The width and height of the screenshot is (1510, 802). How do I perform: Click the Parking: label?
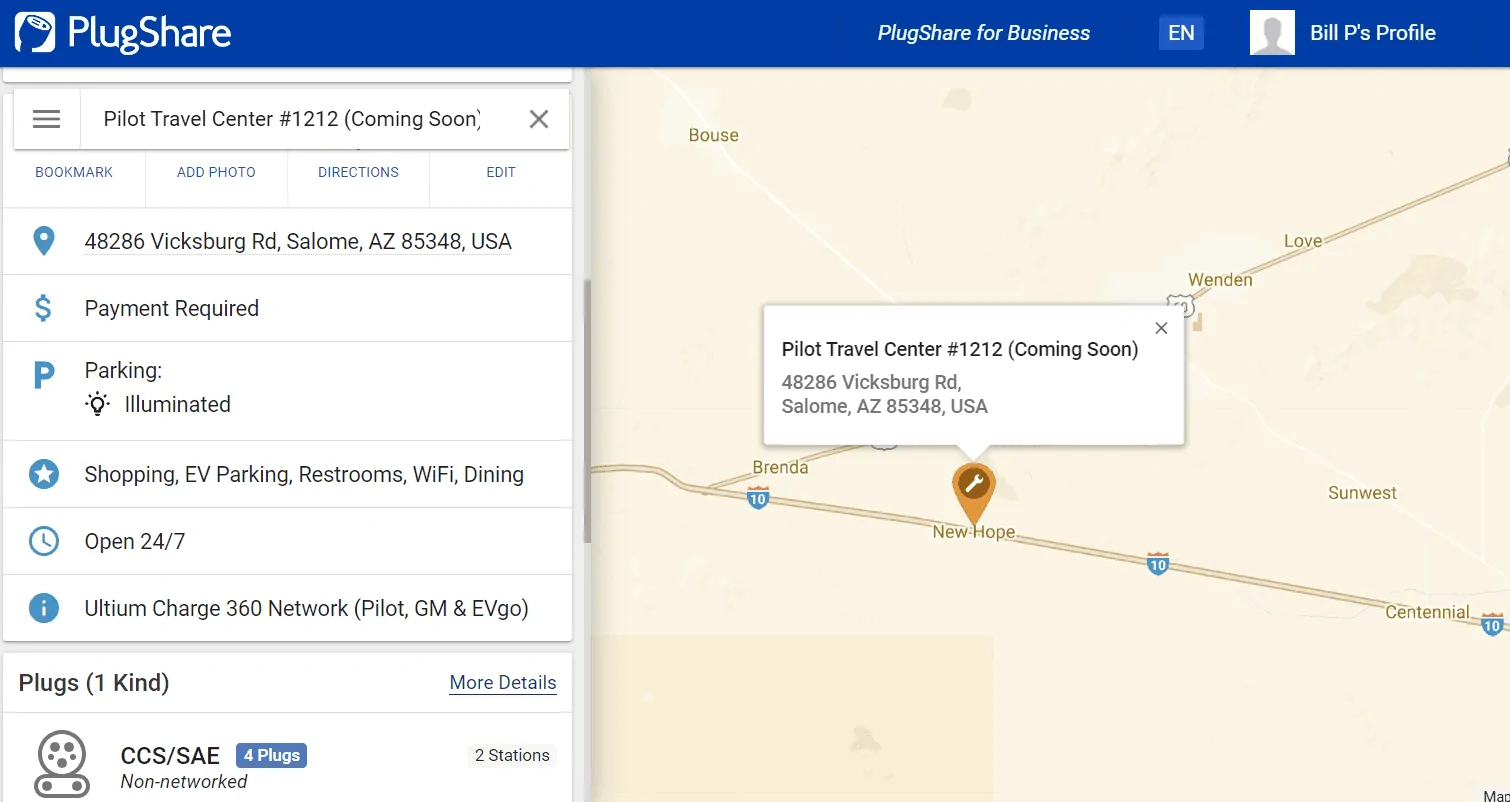(x=123, y=370)
